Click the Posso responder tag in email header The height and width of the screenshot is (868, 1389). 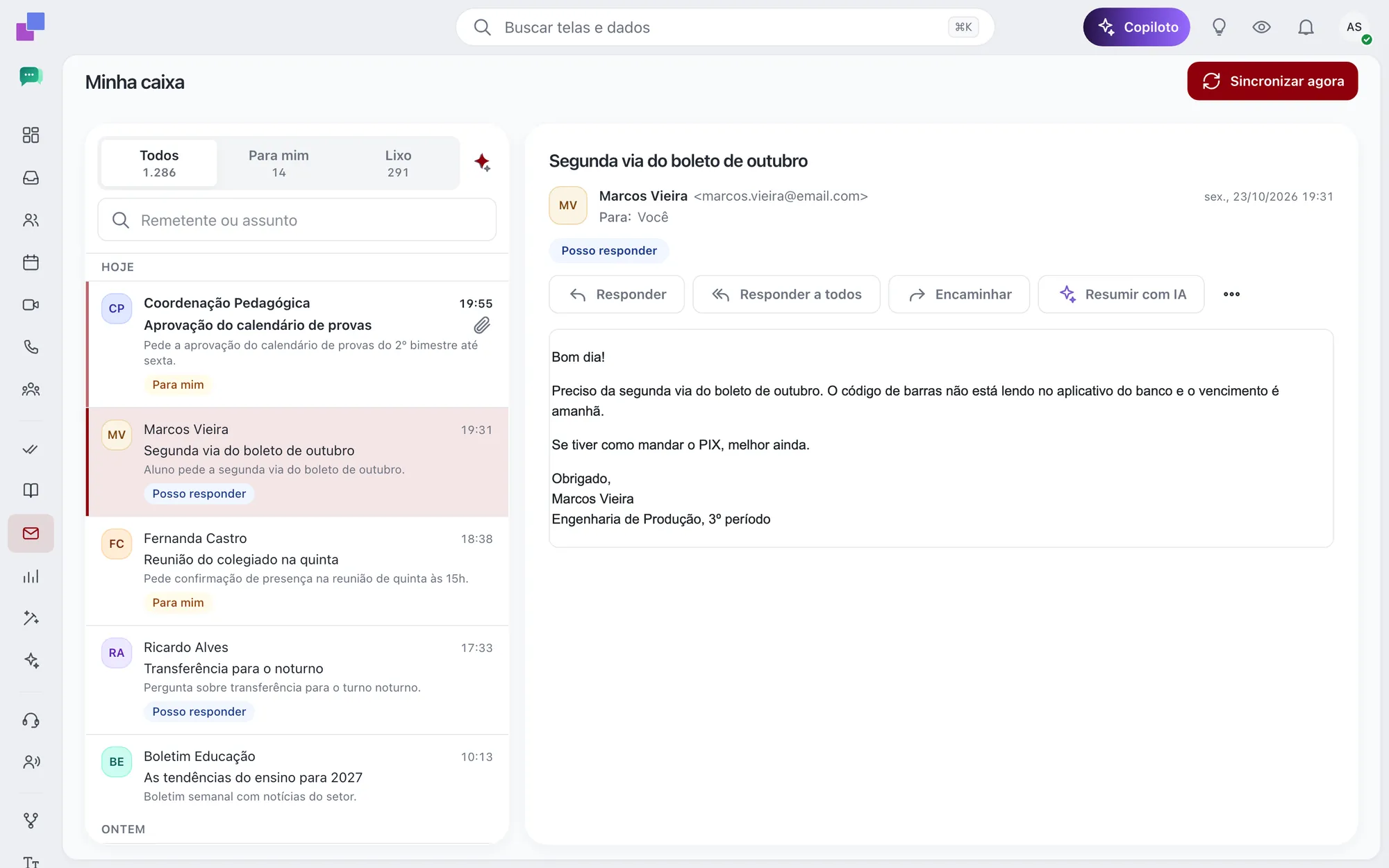point(609,251)
